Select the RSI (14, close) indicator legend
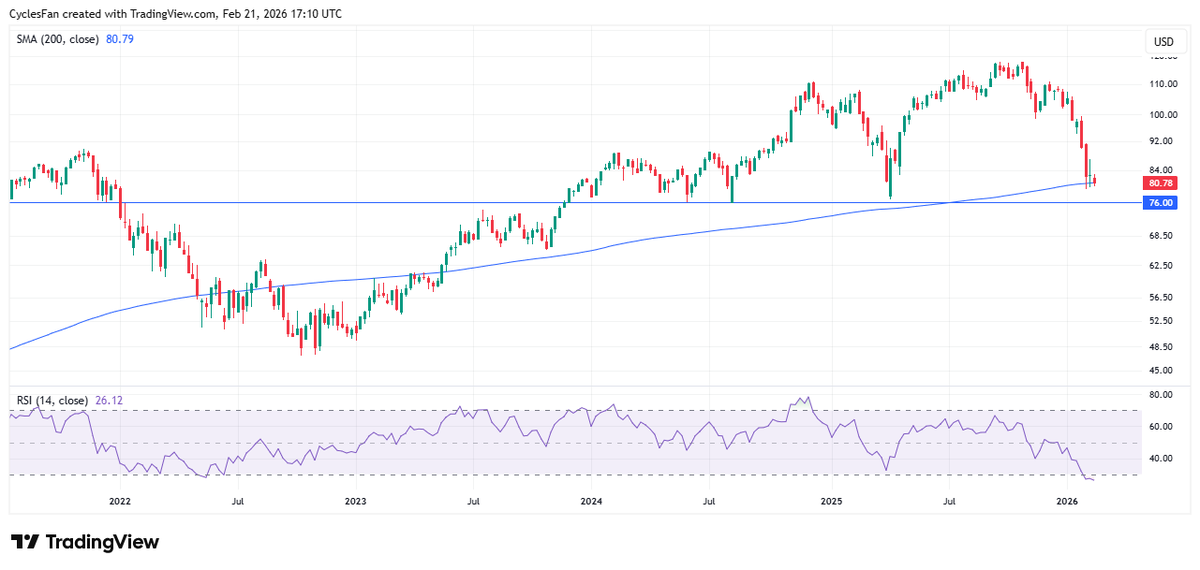 click(52, 400)
